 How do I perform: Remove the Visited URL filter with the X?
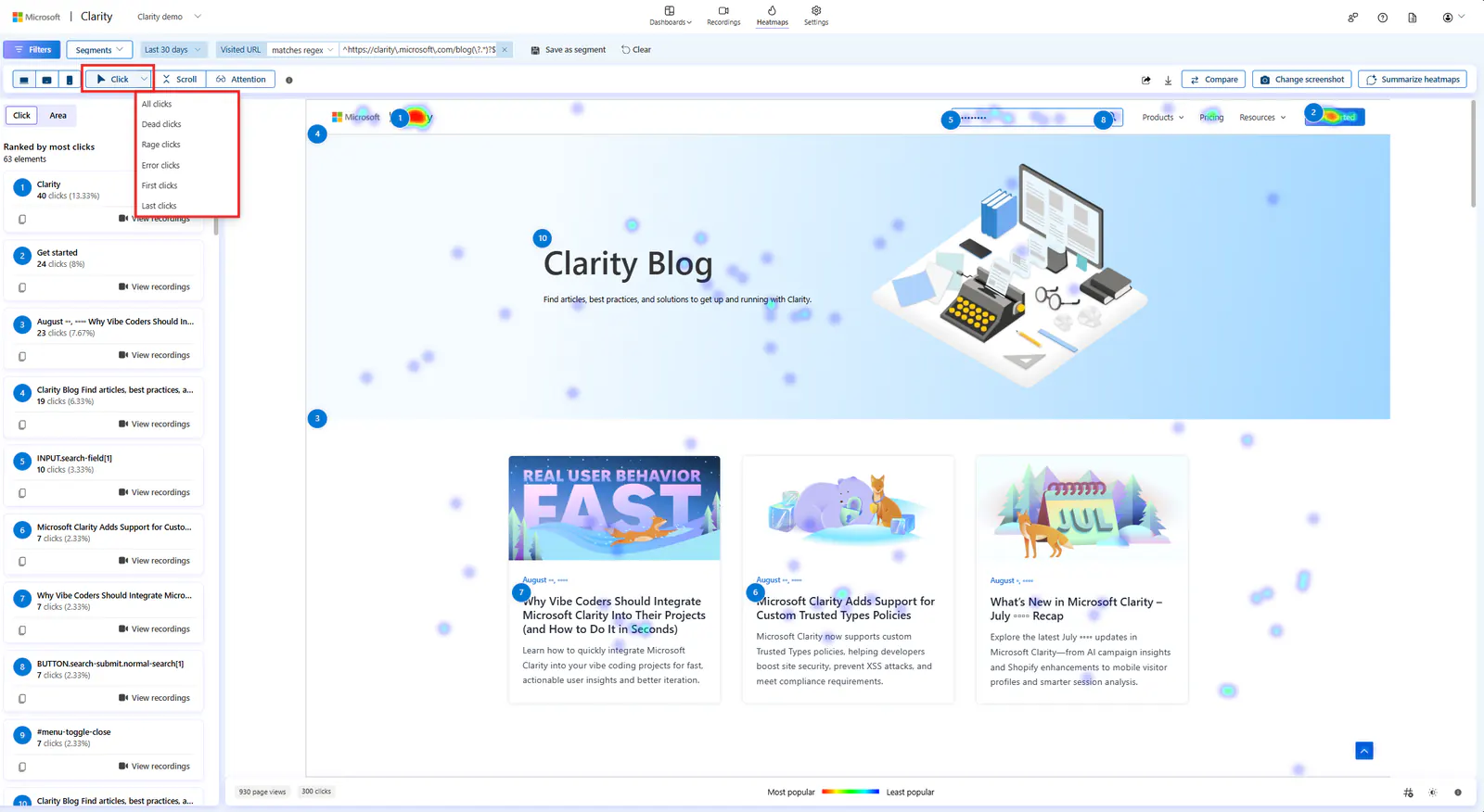pos(505,50)
